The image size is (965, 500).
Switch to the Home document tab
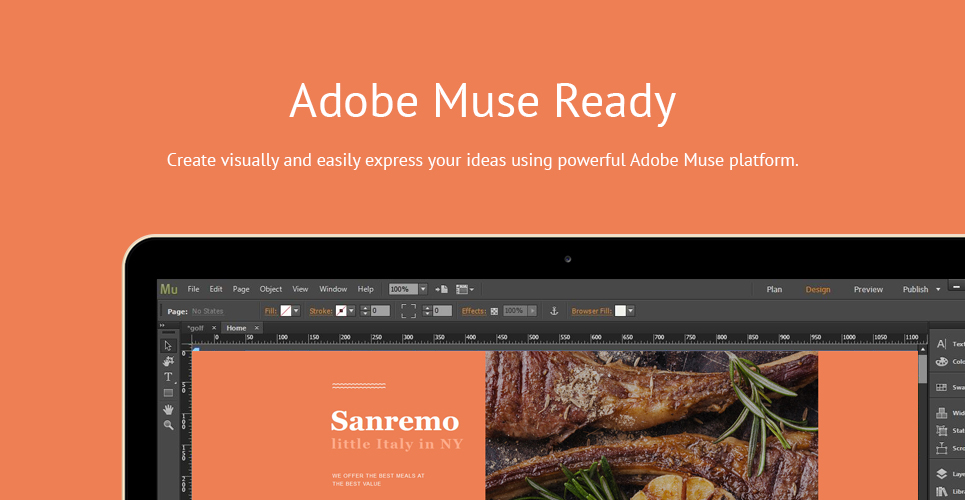pos(236,328)
